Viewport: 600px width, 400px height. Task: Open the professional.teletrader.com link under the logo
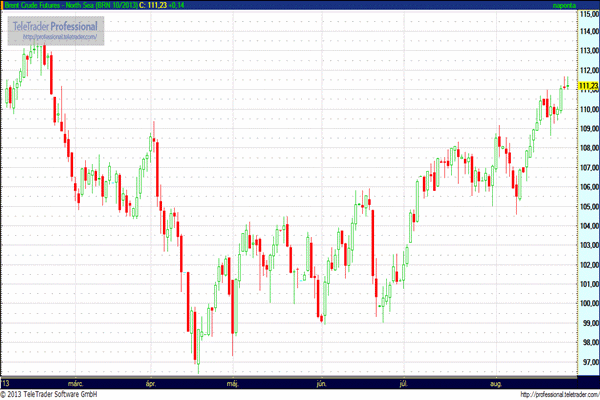60,37
